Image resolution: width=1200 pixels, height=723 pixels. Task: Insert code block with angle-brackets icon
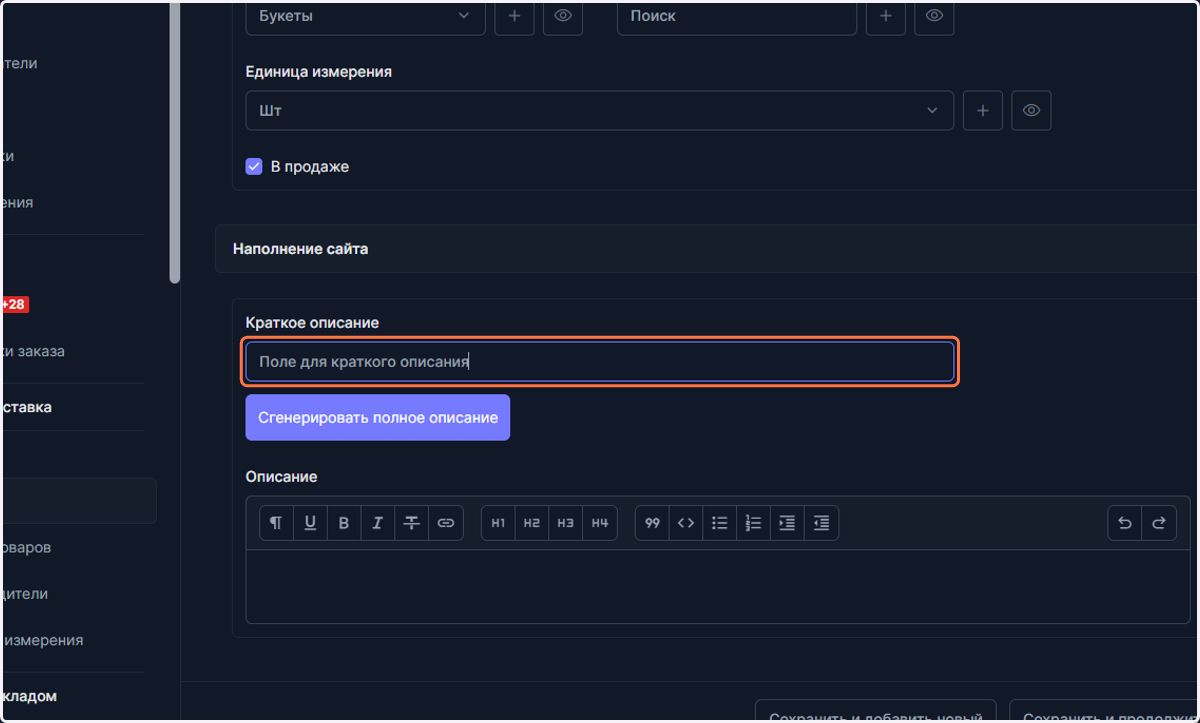686,523
